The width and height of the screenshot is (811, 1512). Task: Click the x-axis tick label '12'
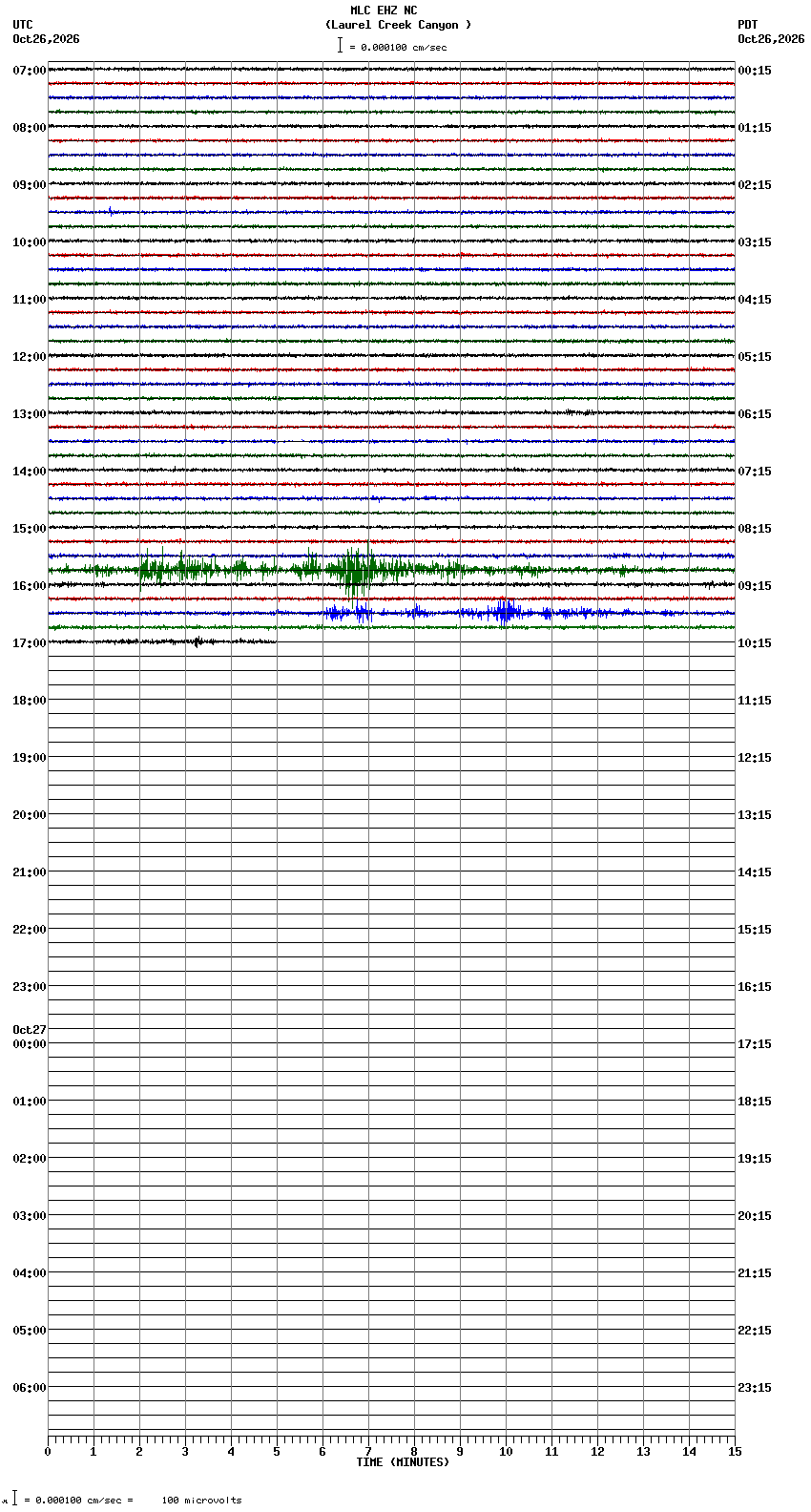point(597,1452)
